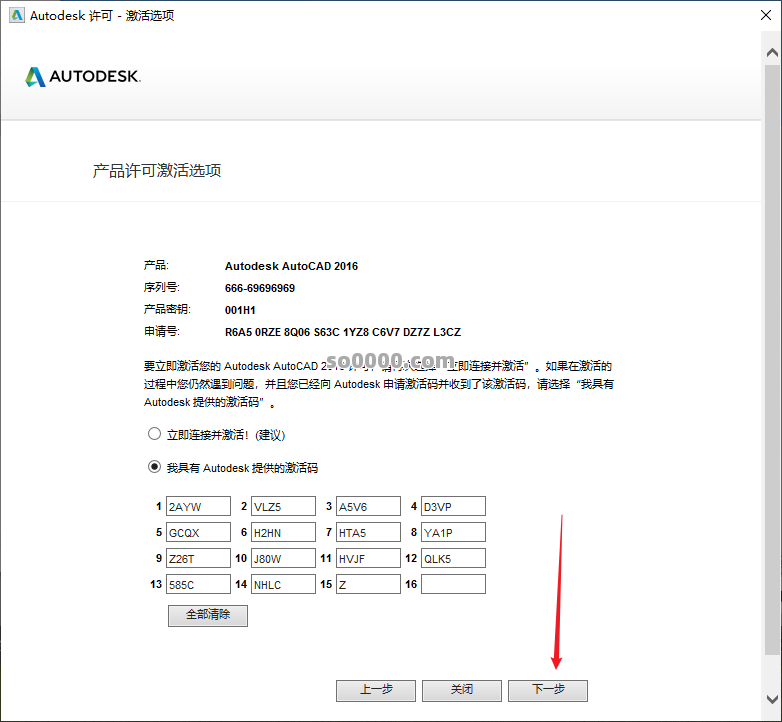The image size is (782, 722).
Task: Click the Autodesk title bar app icon
Action: click(14, 16)
